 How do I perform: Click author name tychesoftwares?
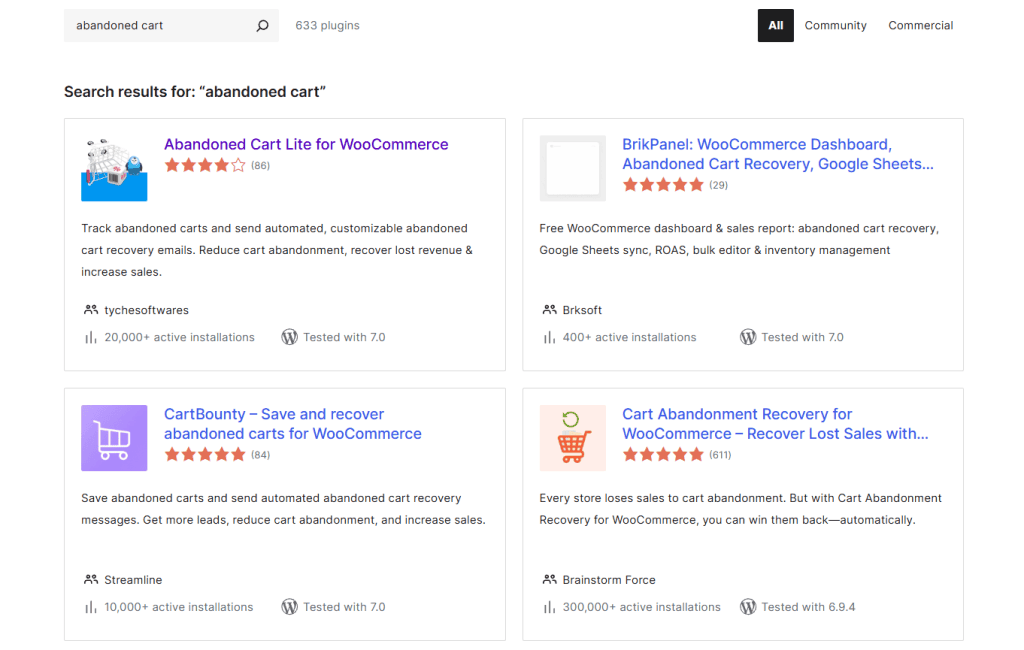tap(146, 310)
